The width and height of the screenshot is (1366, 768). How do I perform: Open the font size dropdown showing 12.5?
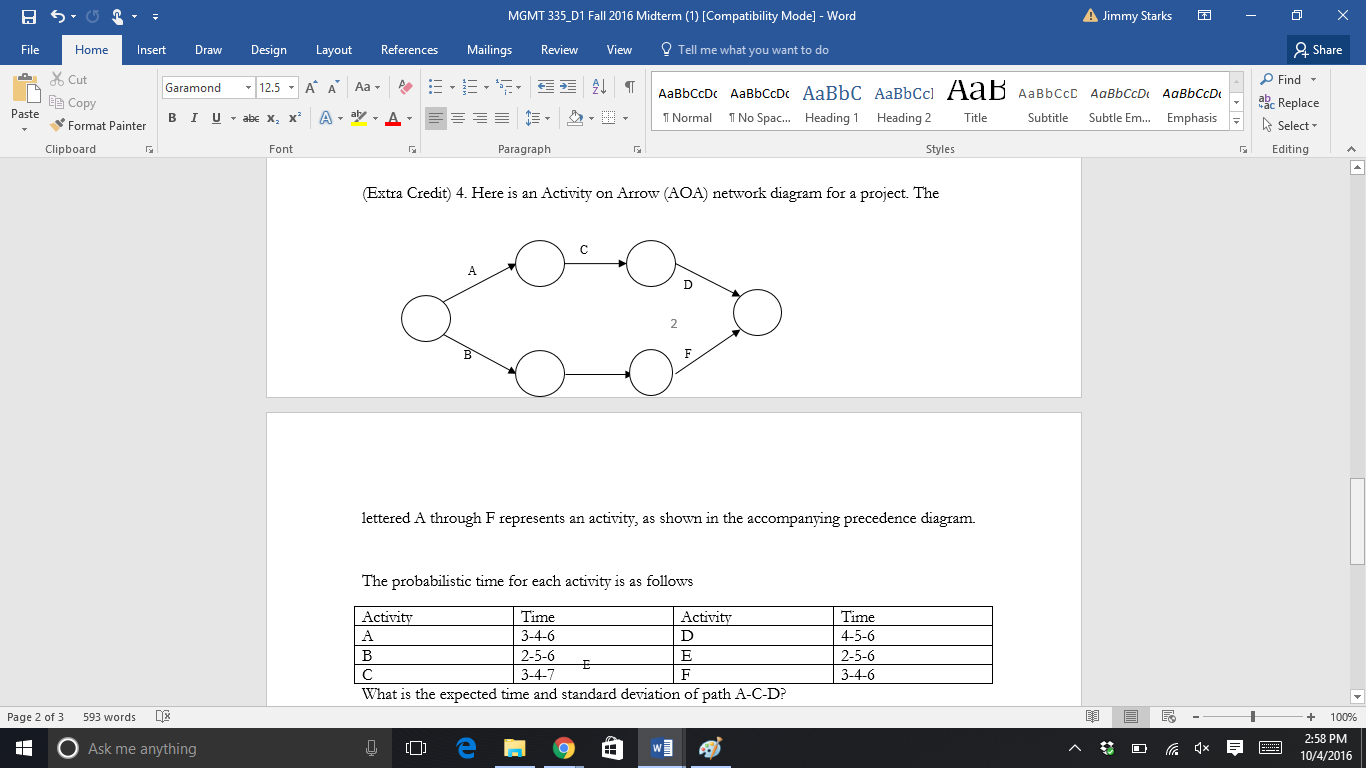[x=291, y=88]
